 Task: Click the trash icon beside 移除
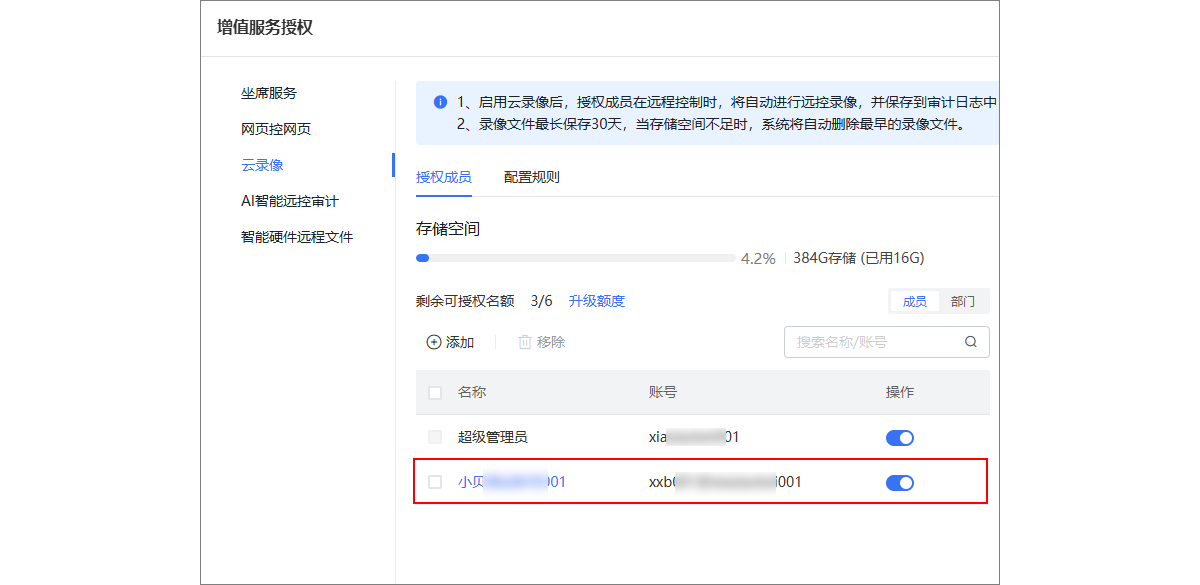(524, 342)
